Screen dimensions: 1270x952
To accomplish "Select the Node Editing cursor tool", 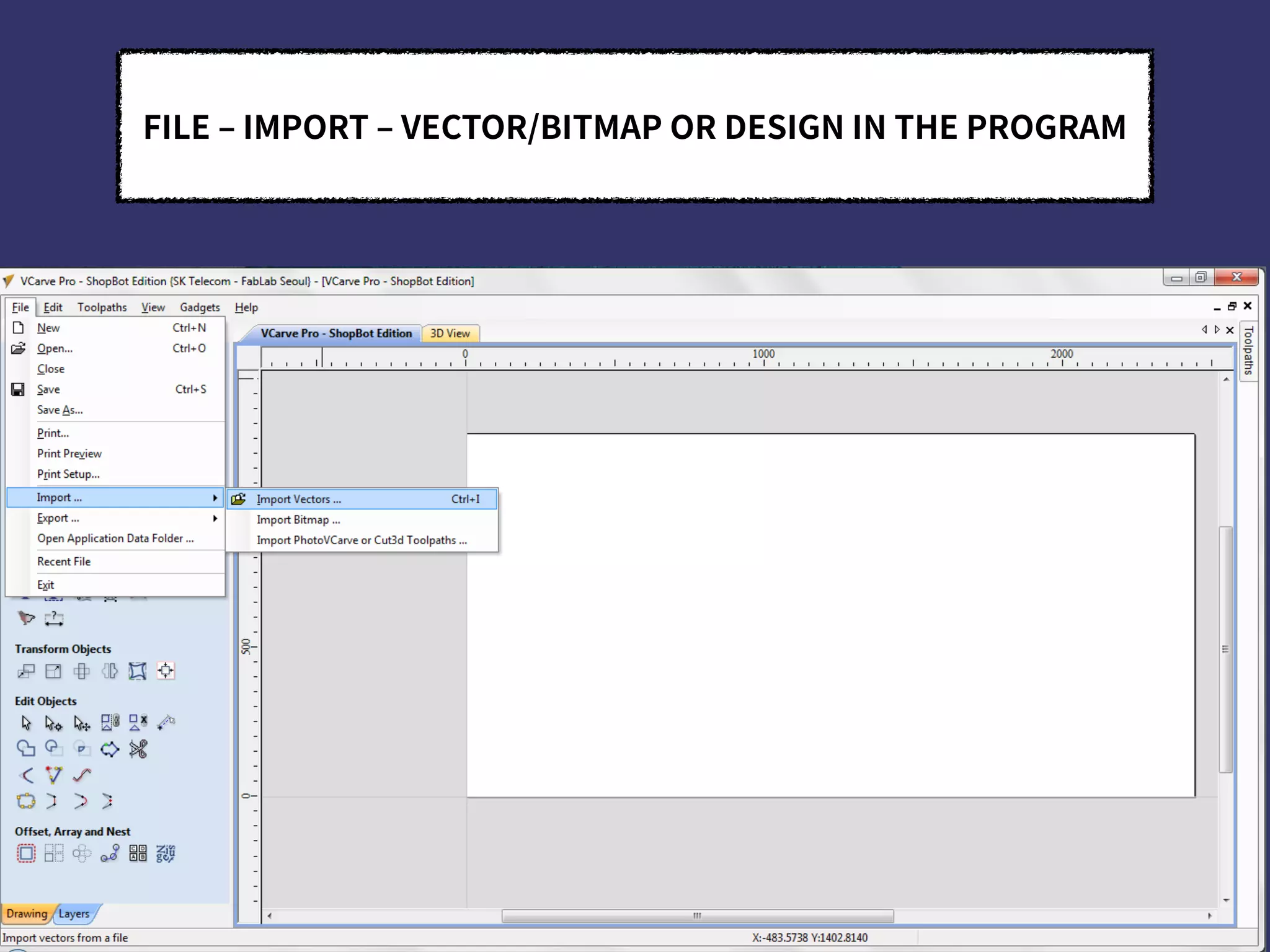I will pyautogui.click(x=53, y=723).
